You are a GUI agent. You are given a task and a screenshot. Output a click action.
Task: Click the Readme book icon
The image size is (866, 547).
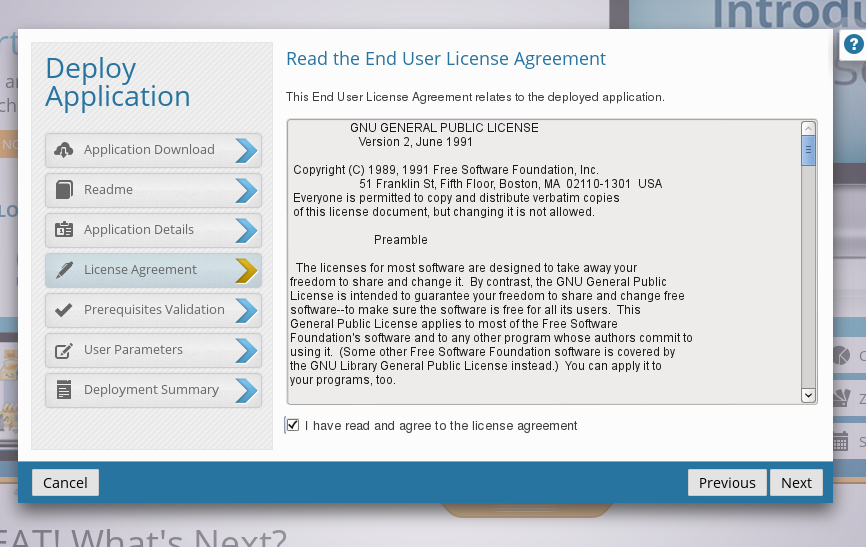pyautogui.click(x=64, y=190)
